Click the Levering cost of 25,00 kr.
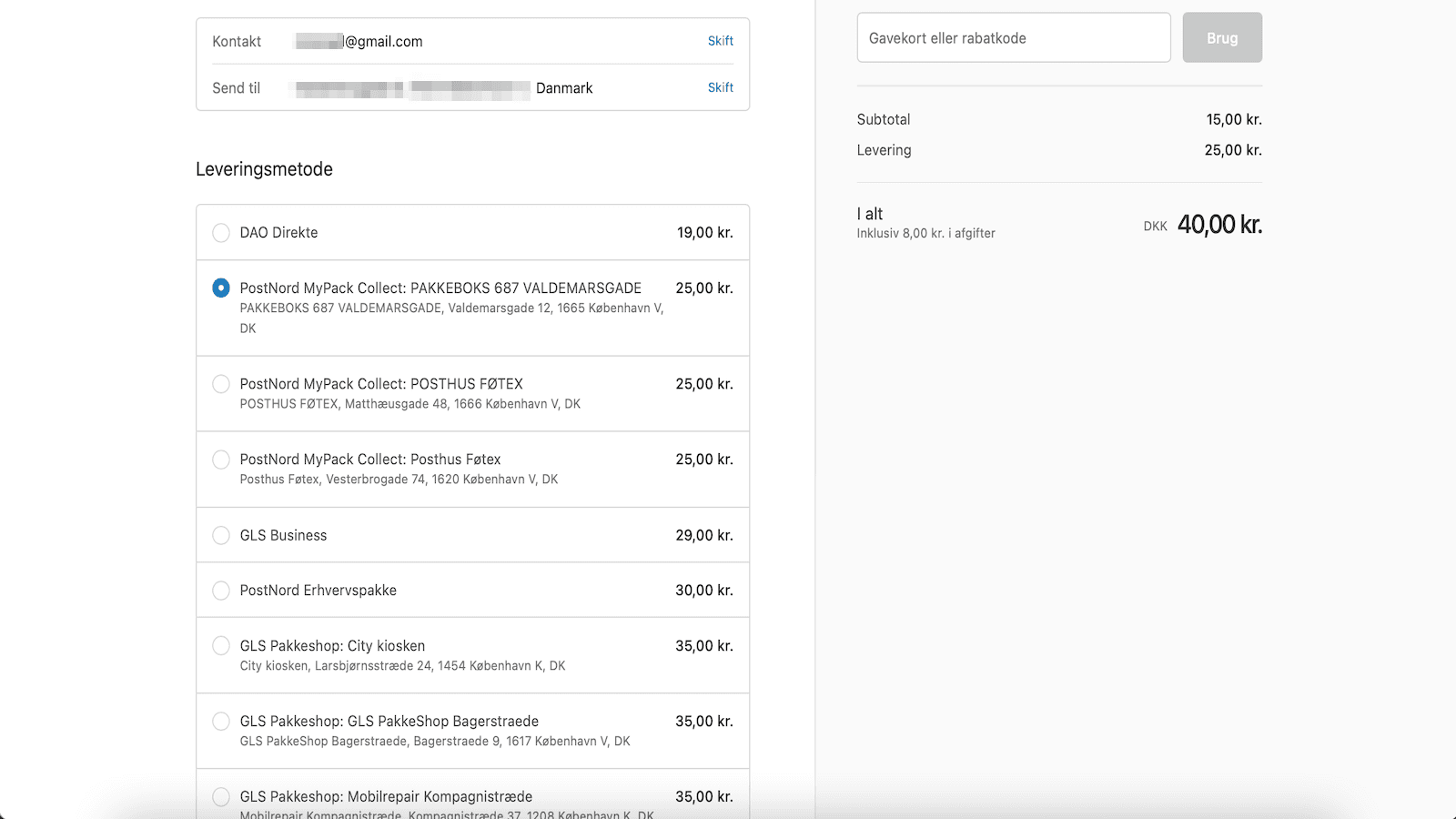This screenshot has width=1456, height=819. (x=1233, y=150)
